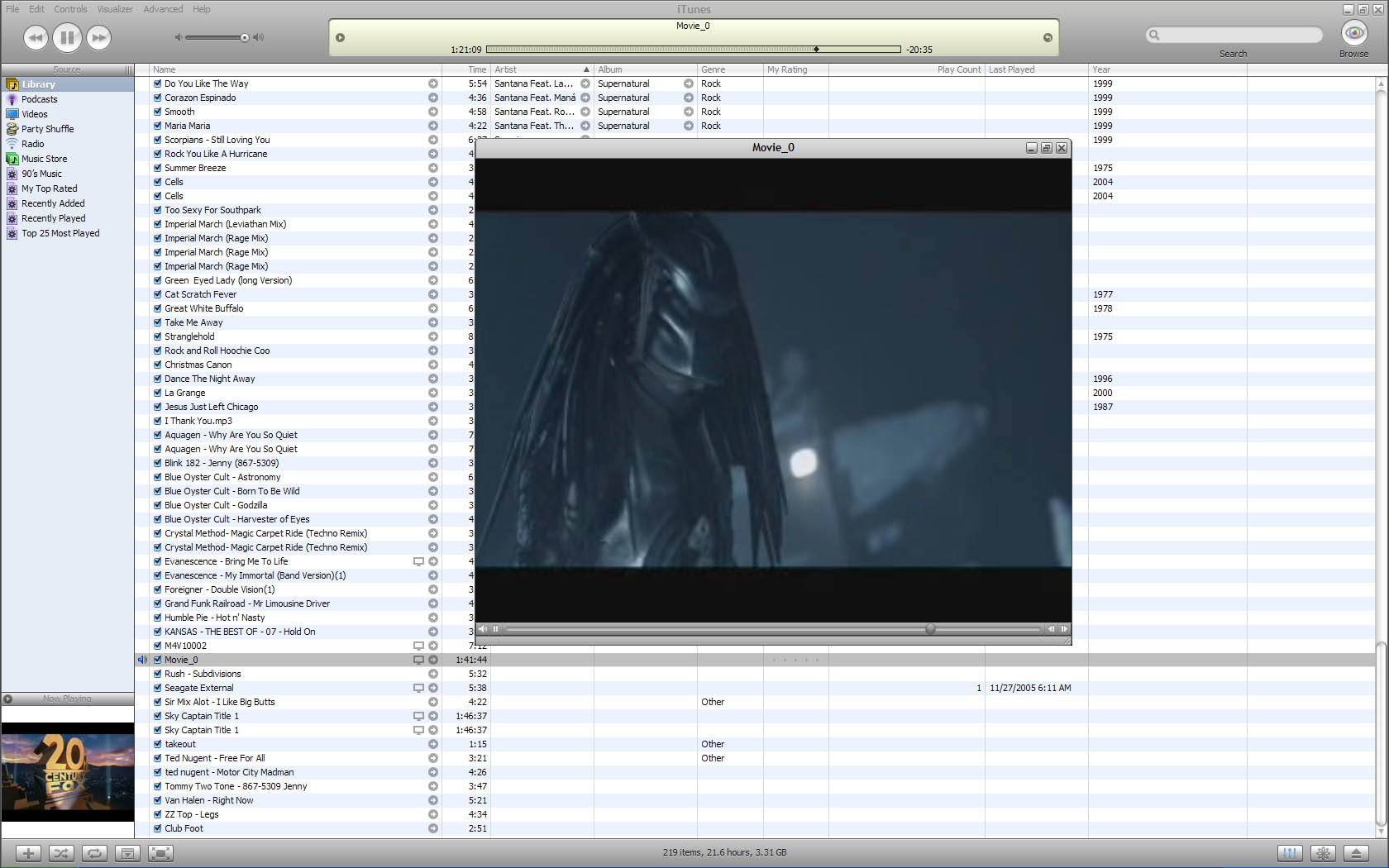Select the 90's Music smart playlist
Viewport: 1389px width, 868px height.
[x=41, y=174]
